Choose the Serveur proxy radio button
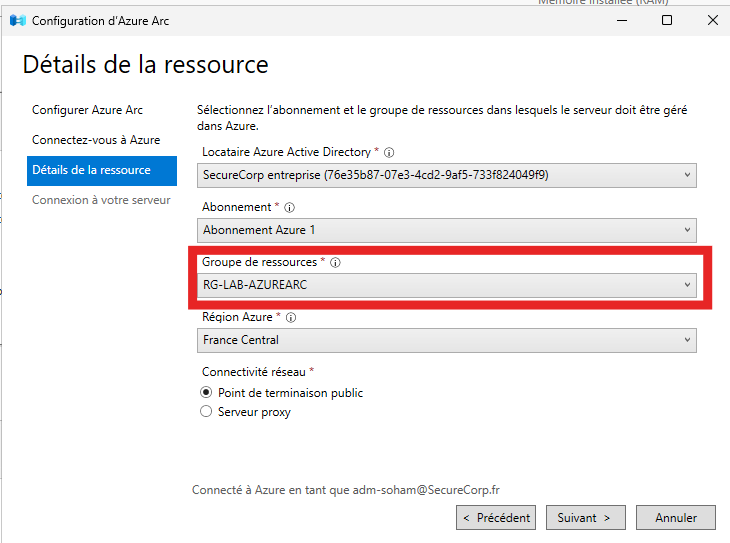 point(206,412)
